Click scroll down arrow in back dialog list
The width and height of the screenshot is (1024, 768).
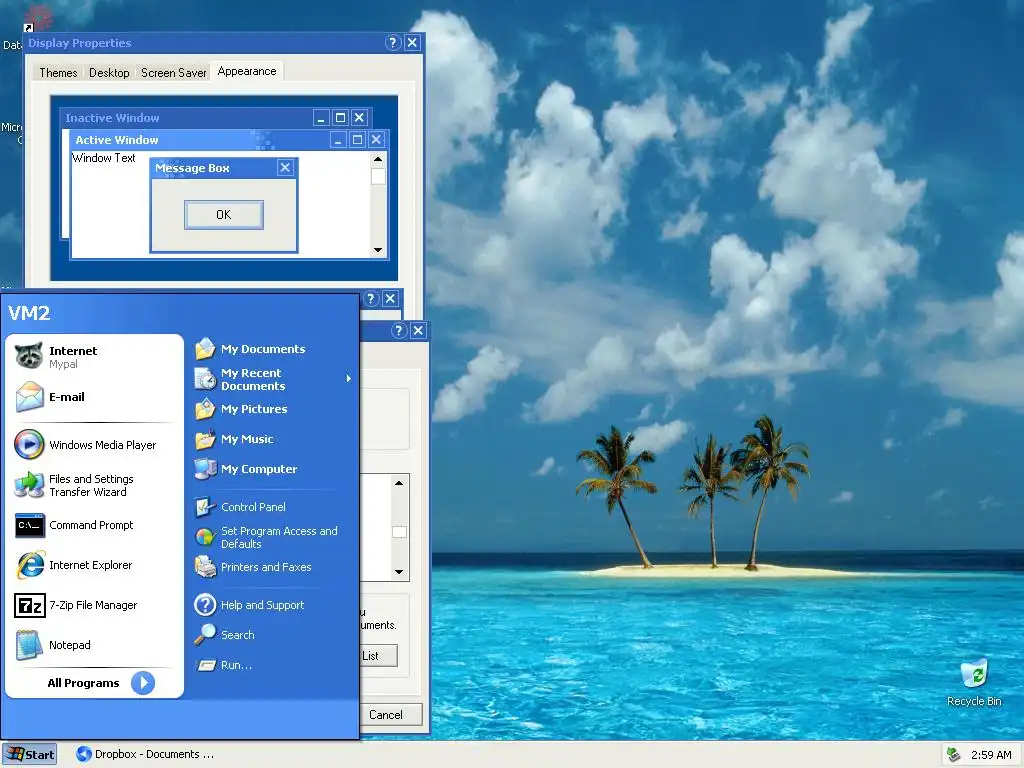399,572
